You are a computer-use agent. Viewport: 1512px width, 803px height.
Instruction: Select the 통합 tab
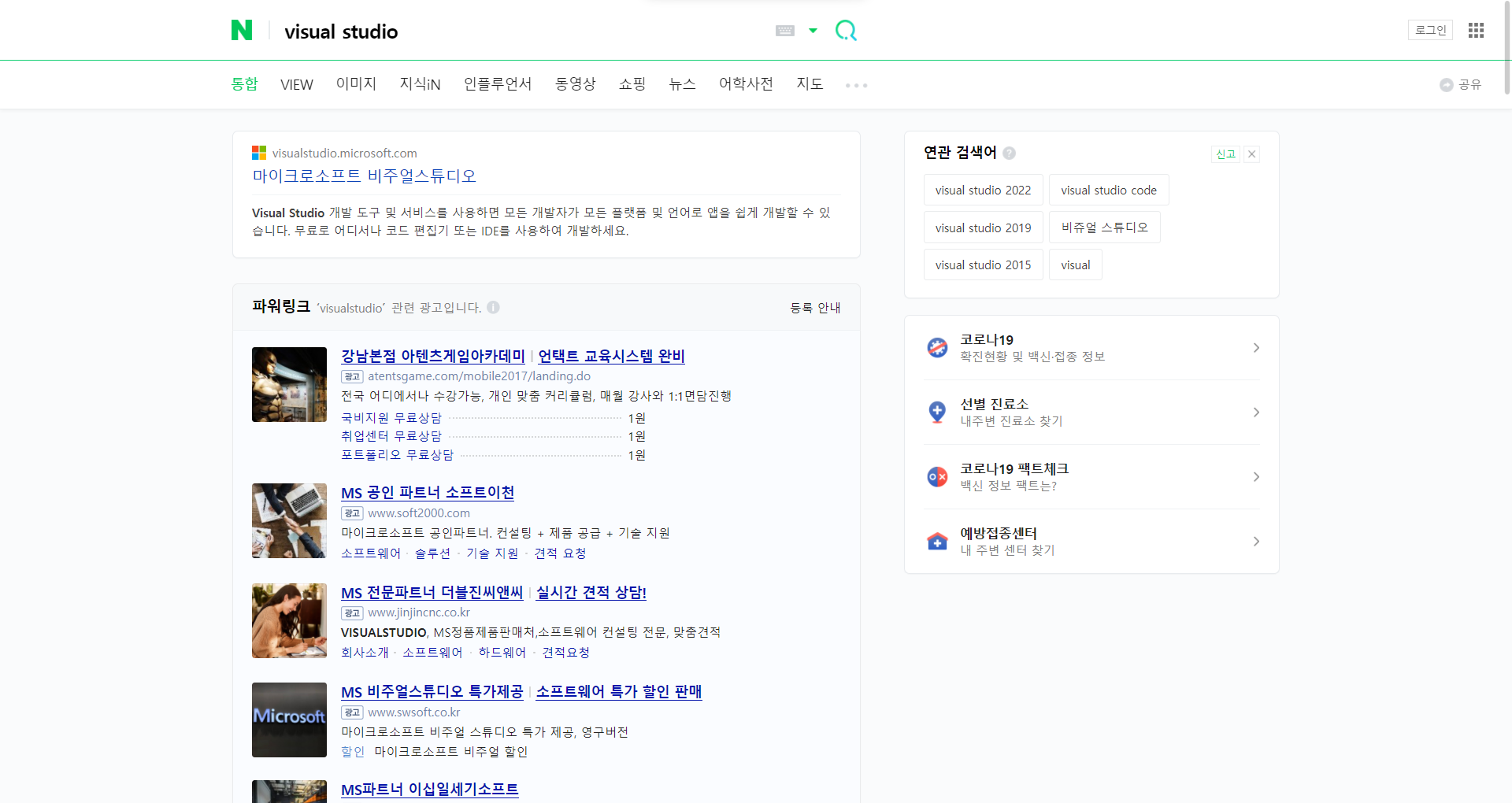[244, 83]
